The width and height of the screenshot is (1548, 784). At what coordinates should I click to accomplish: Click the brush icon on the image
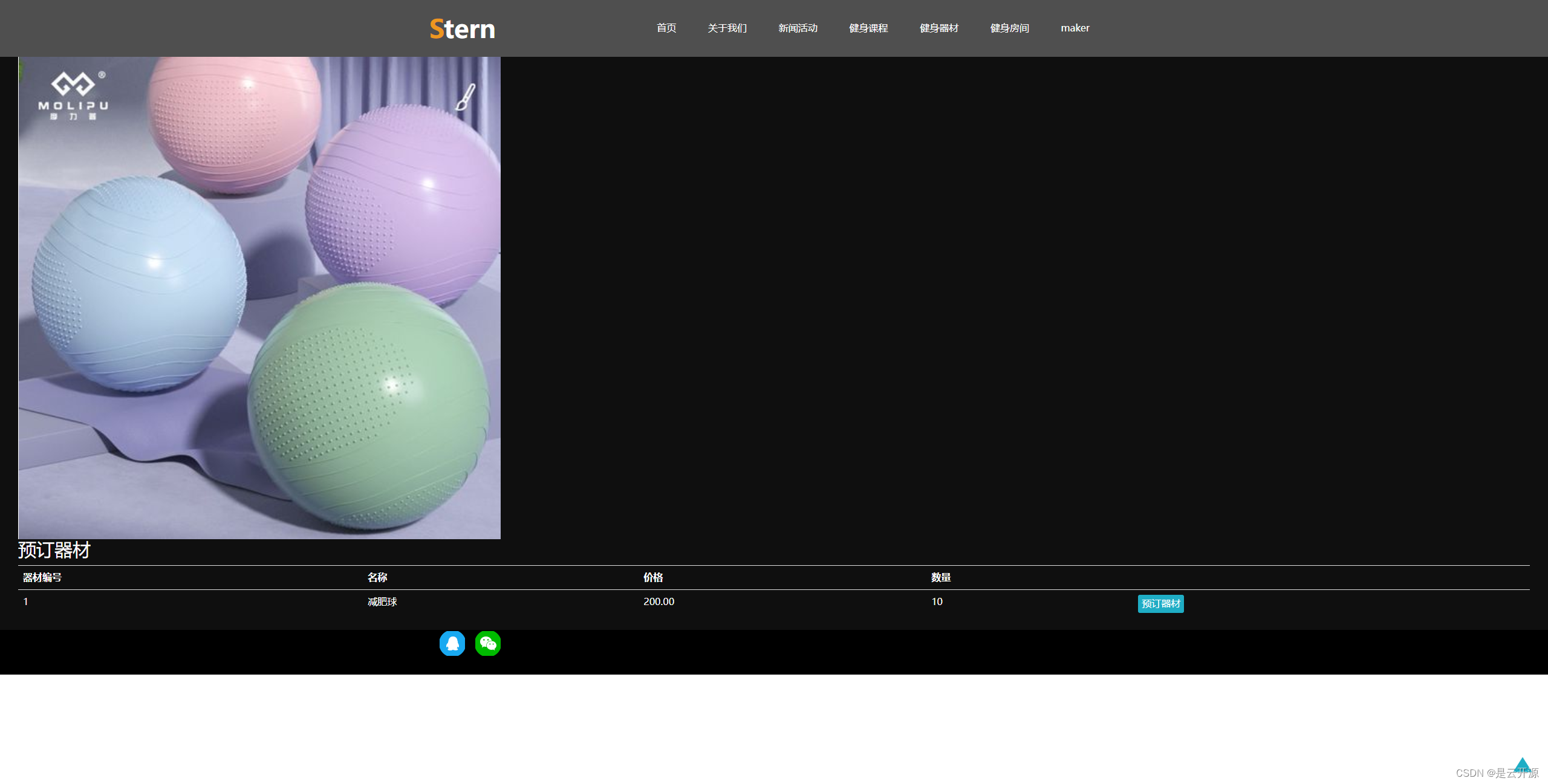[466, 97]
